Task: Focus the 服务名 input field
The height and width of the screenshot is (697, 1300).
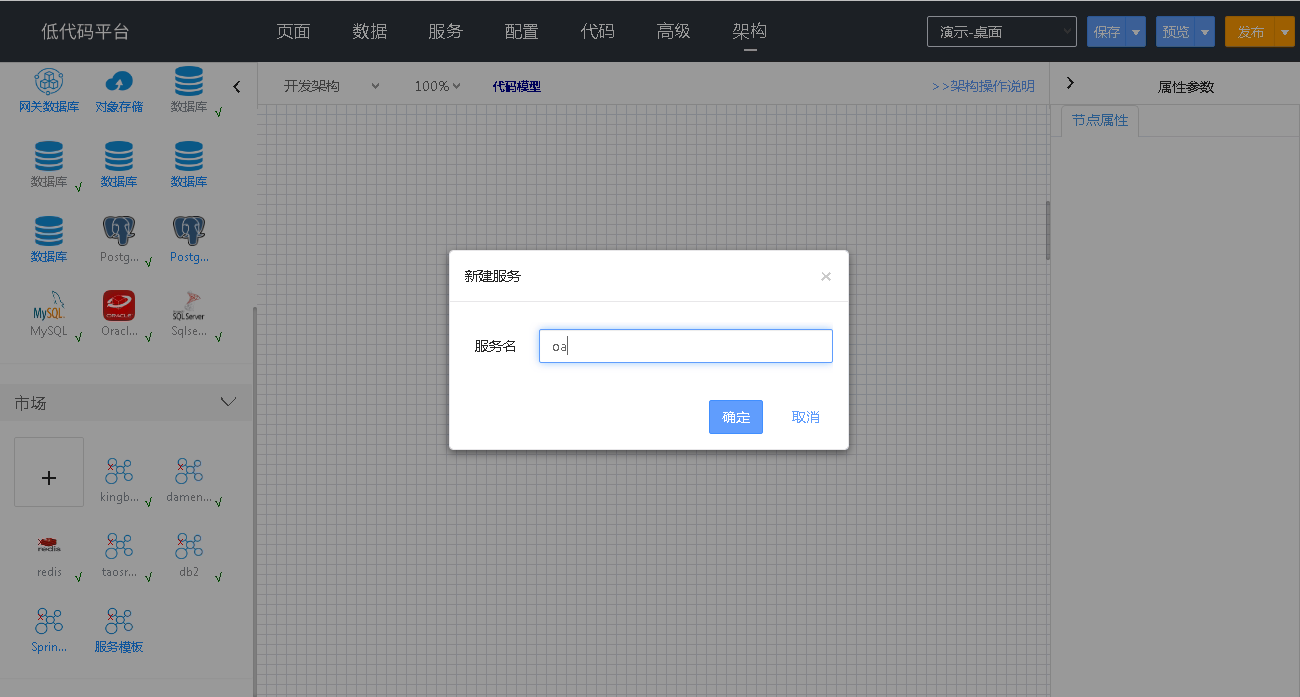Action: (x=686, y=346)
